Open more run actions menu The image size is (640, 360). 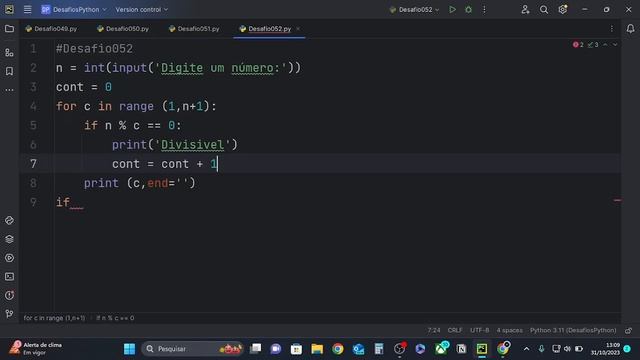484,9
